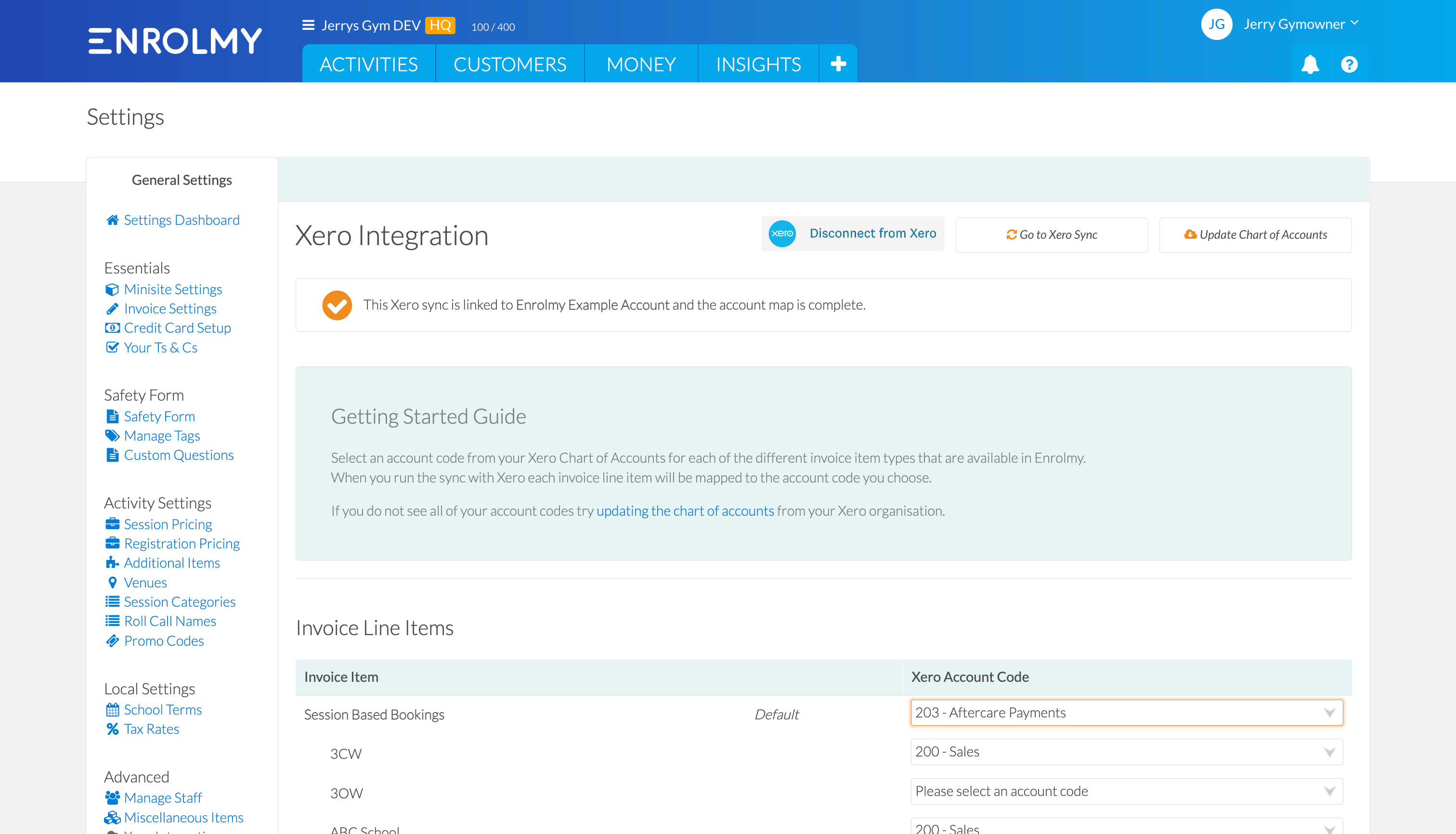Open Invoice Settings link

[x=170, y=309]
